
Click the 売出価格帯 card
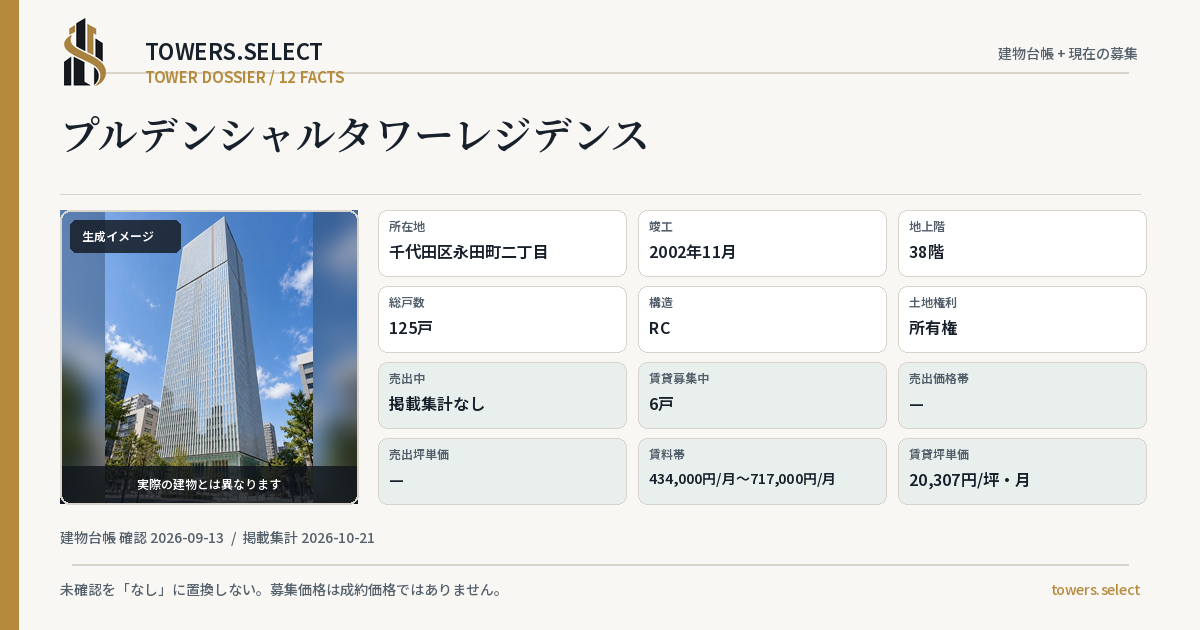pyautogui.click(x=1022, y=395)
